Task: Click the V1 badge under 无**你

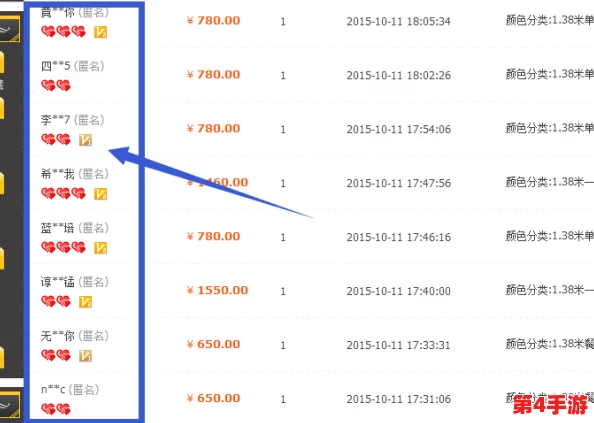Action: (86, 356)
